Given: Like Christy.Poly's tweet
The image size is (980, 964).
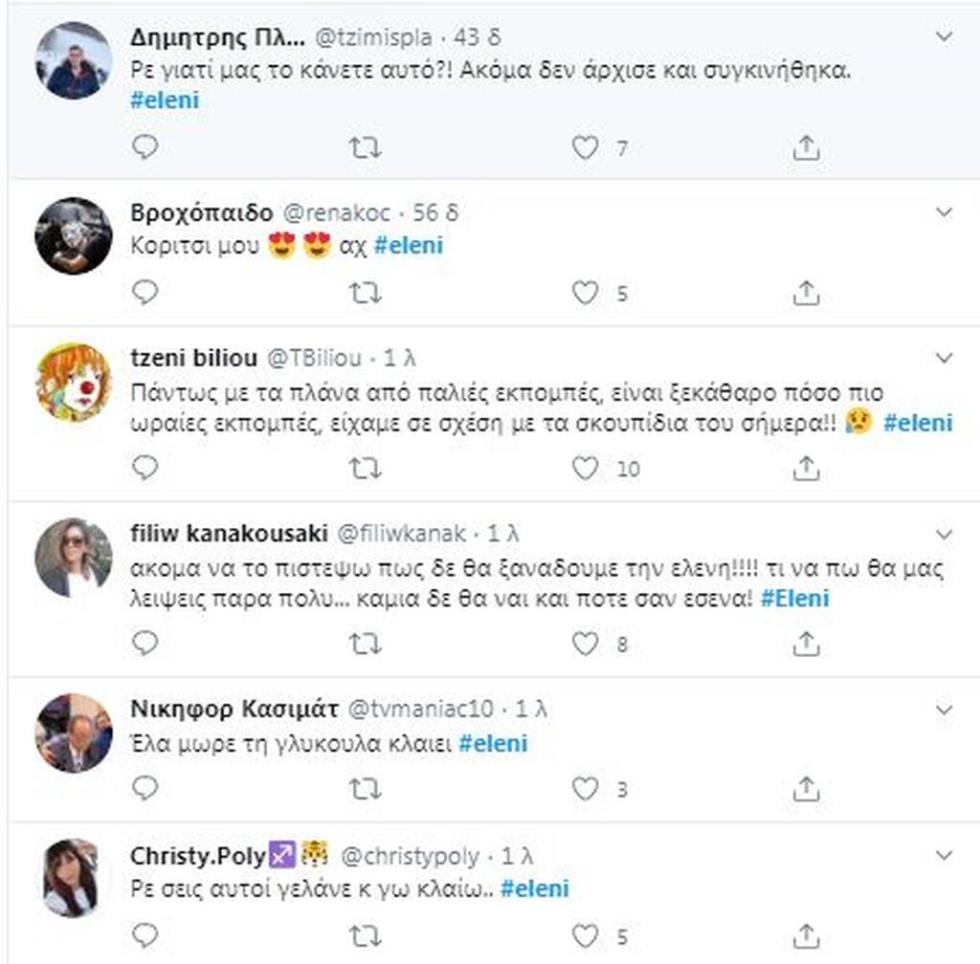Looking at the screenshot, I should (x=584, y=935).
